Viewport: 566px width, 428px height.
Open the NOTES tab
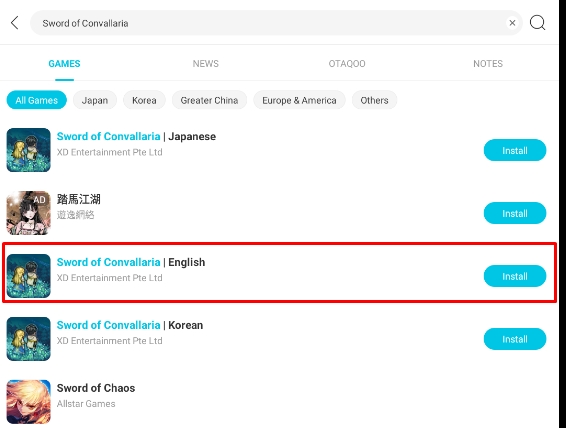coord(488,64)
